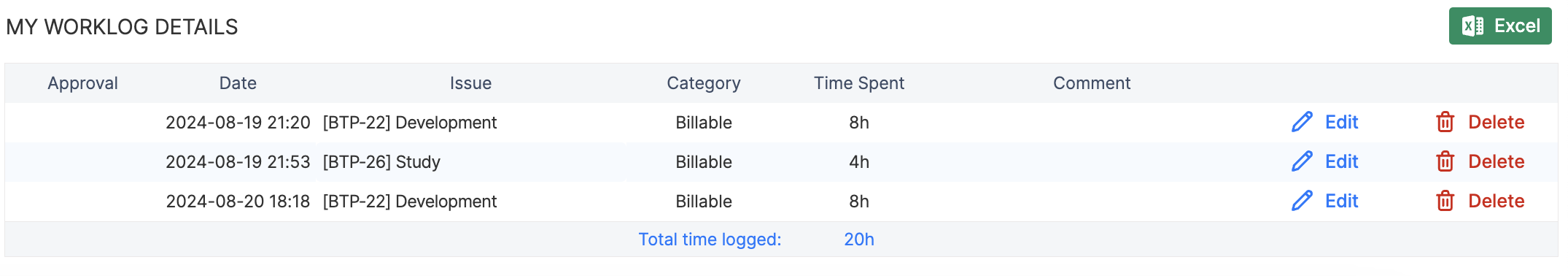Click the Excel spreadsheet icon in the export button
Image resolution: width=1568 pixels, height=276 pixels.
(1472, 26)
